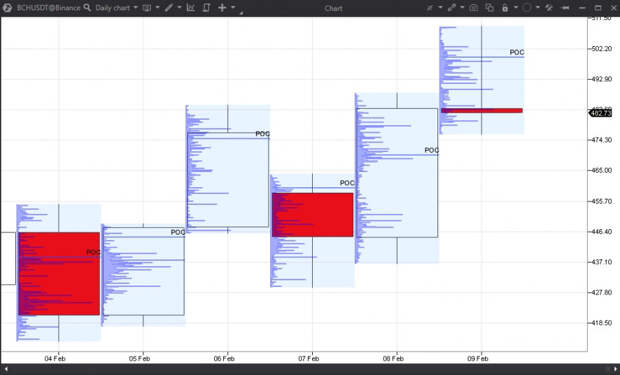This screenshot has width=620, height=375.
Task: Click the 482.73 current price marker
Action: tap(601, 113)
